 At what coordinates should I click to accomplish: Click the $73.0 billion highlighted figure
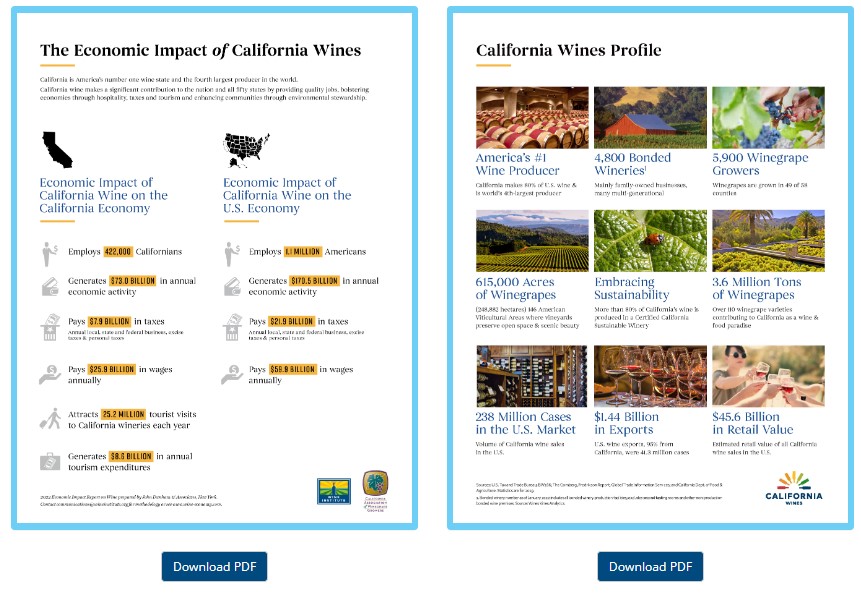134,282
